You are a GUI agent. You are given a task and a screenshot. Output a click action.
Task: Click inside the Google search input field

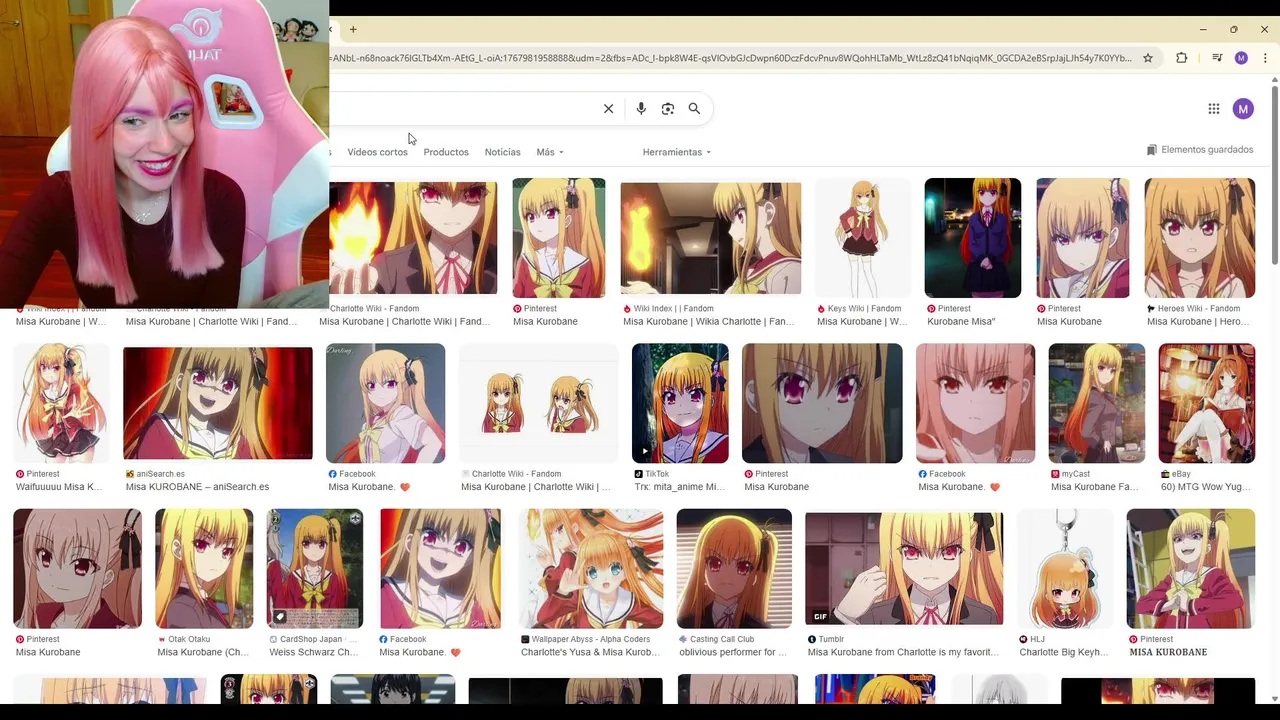click(x=463, y=109)
